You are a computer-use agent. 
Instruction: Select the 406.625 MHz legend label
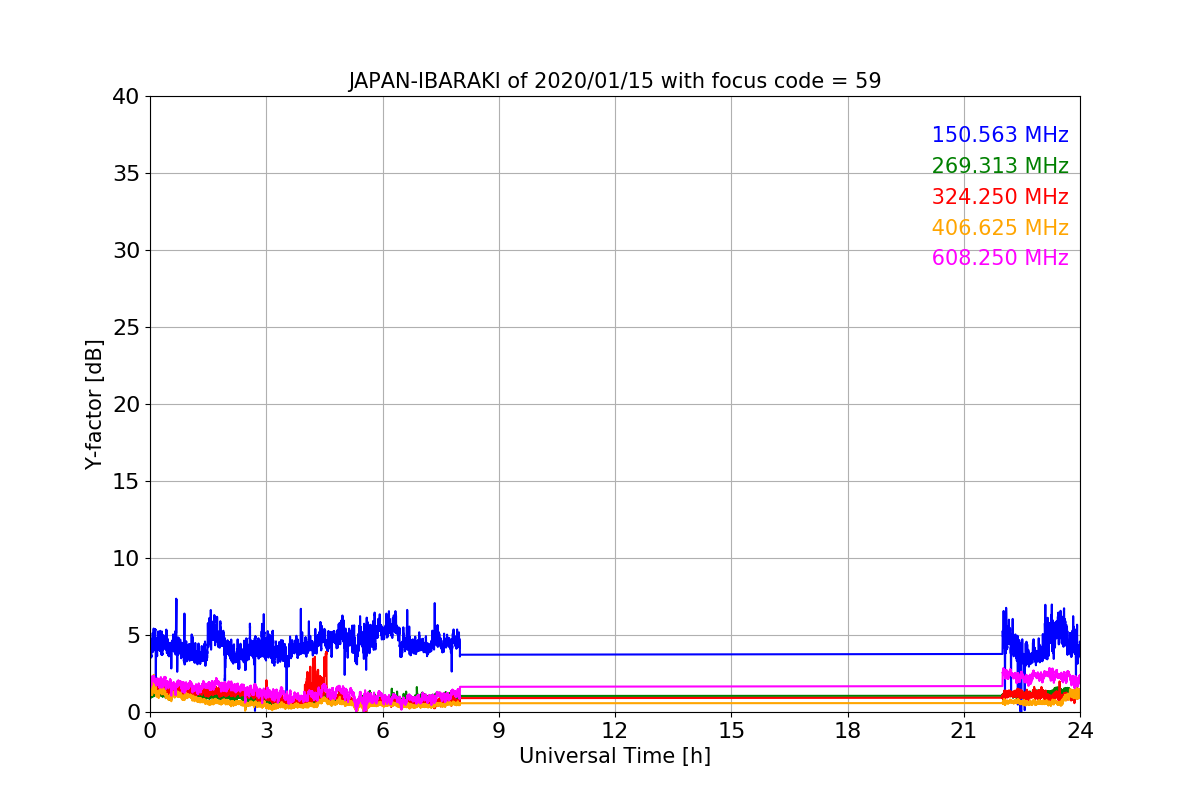click(1000, 228)
